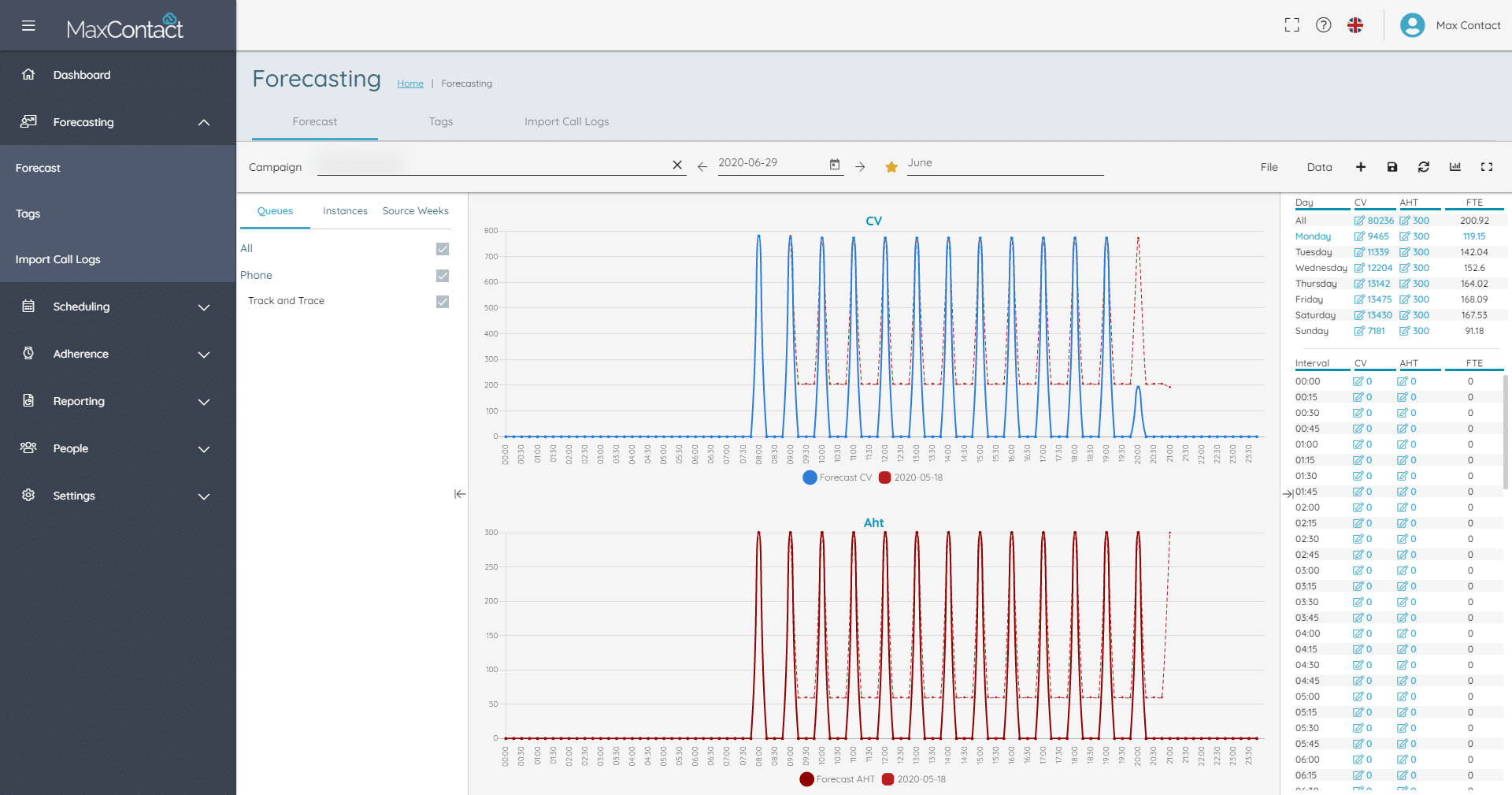Collapse the queues panel arrow

click(x=460, y=494)
